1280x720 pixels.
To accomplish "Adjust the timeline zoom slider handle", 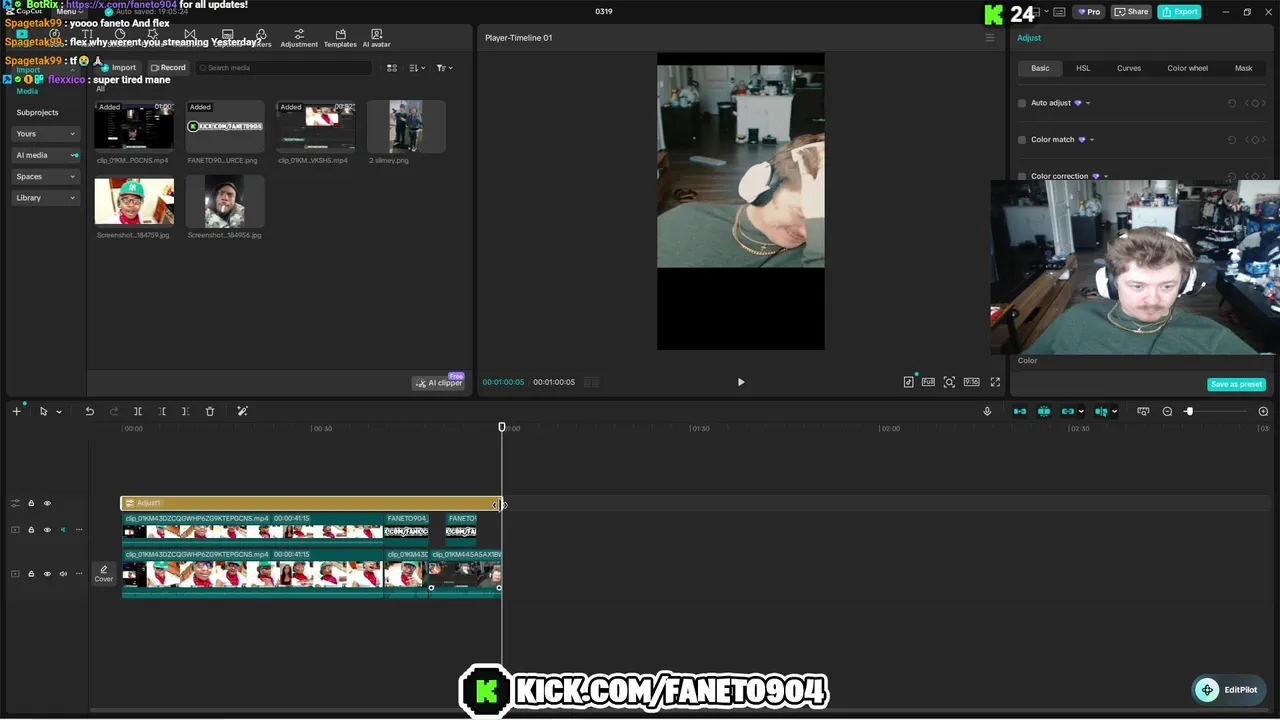I will [1189, 411].
